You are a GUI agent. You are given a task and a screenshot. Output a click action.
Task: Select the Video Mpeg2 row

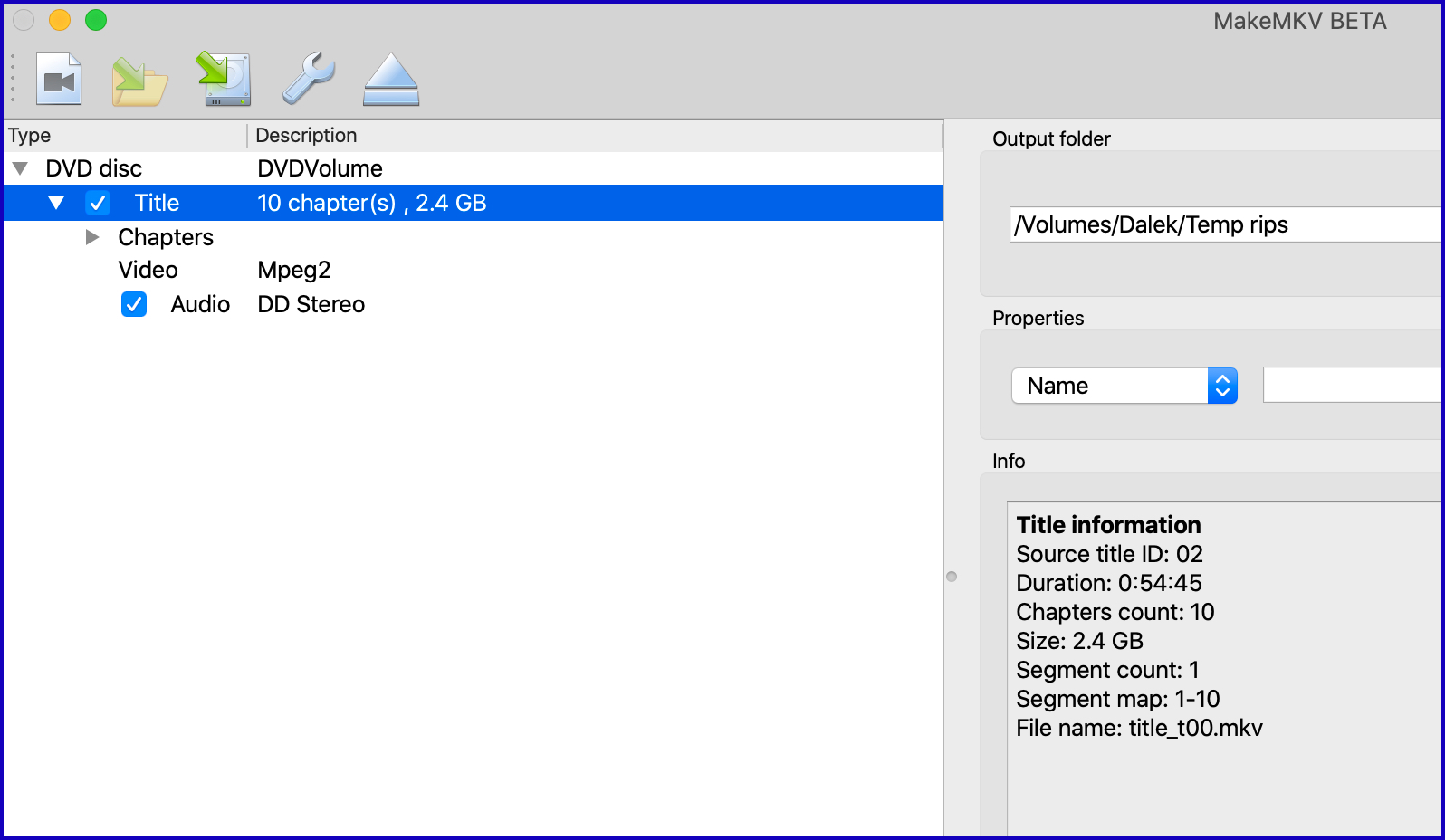[x=293, y=270]
